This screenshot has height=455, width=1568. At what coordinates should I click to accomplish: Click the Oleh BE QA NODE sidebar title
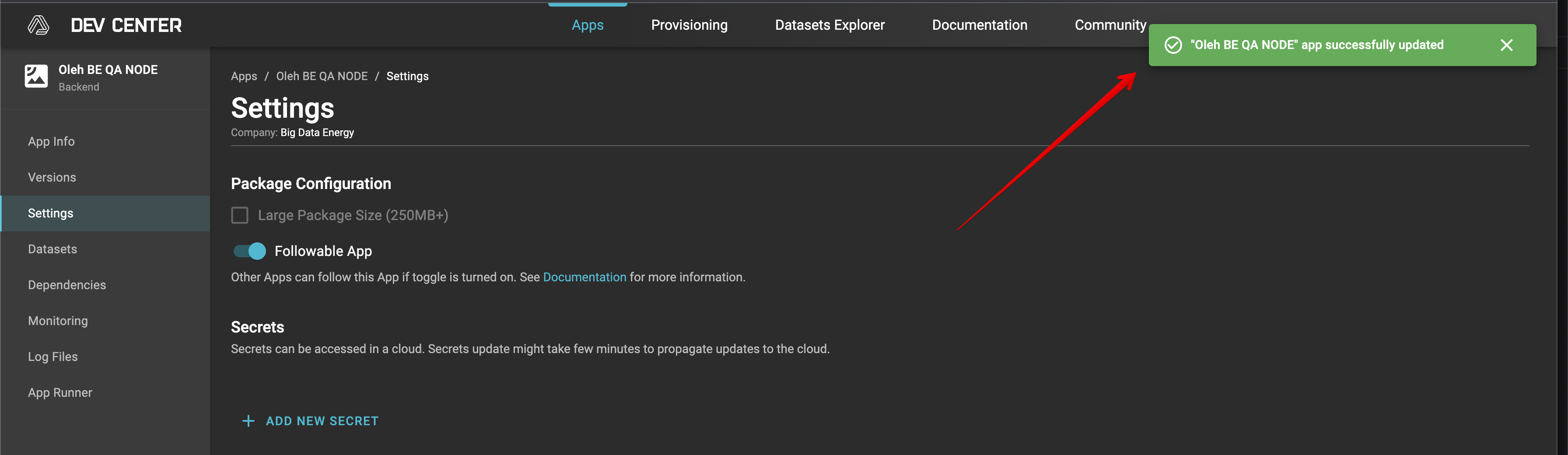[x=108, y=70]
